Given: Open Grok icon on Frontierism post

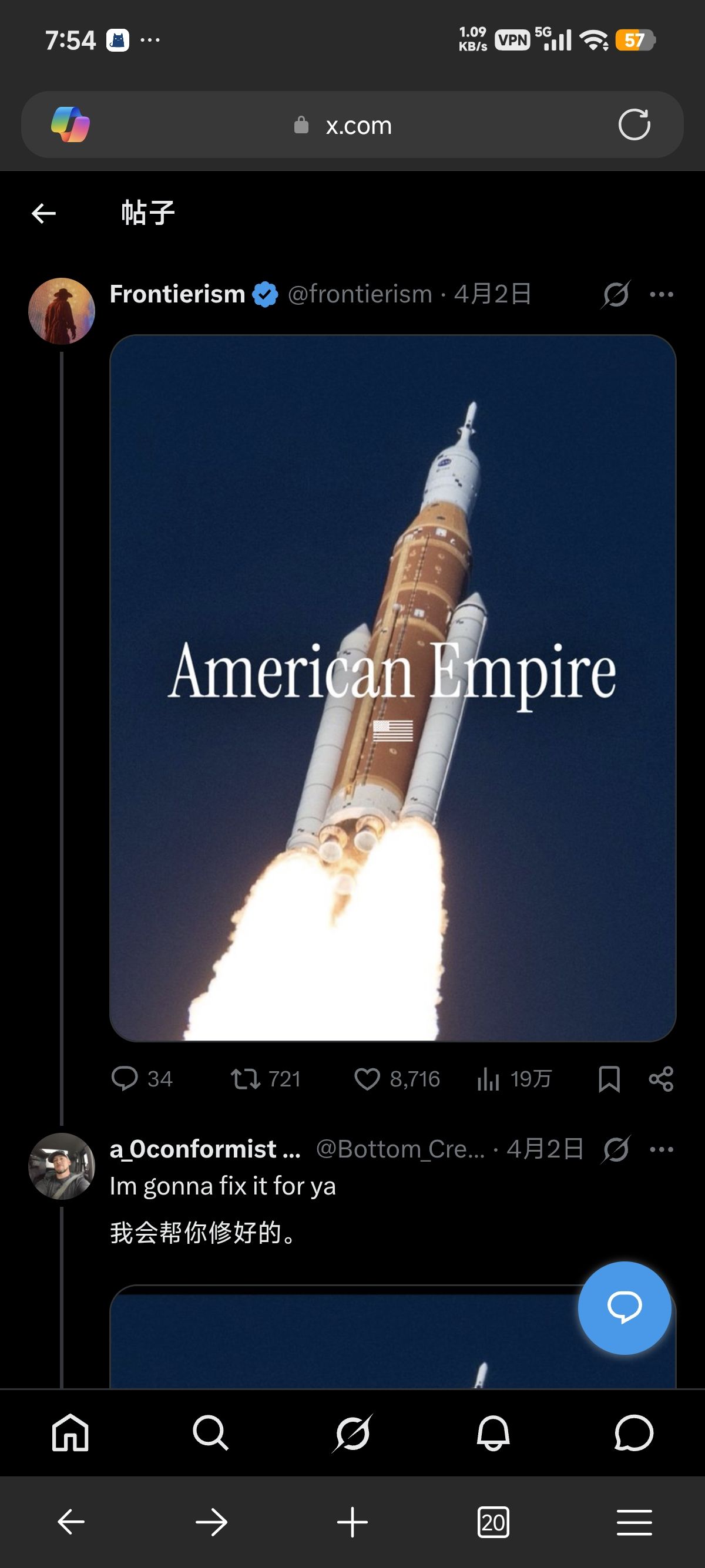Looking at the screenshot, I should coord(616,295).
